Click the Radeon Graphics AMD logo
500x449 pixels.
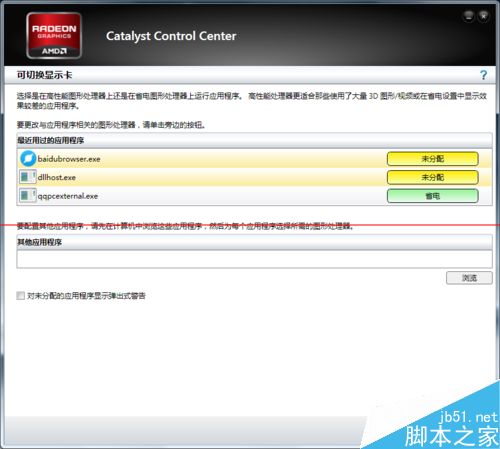tap(54, 36)
